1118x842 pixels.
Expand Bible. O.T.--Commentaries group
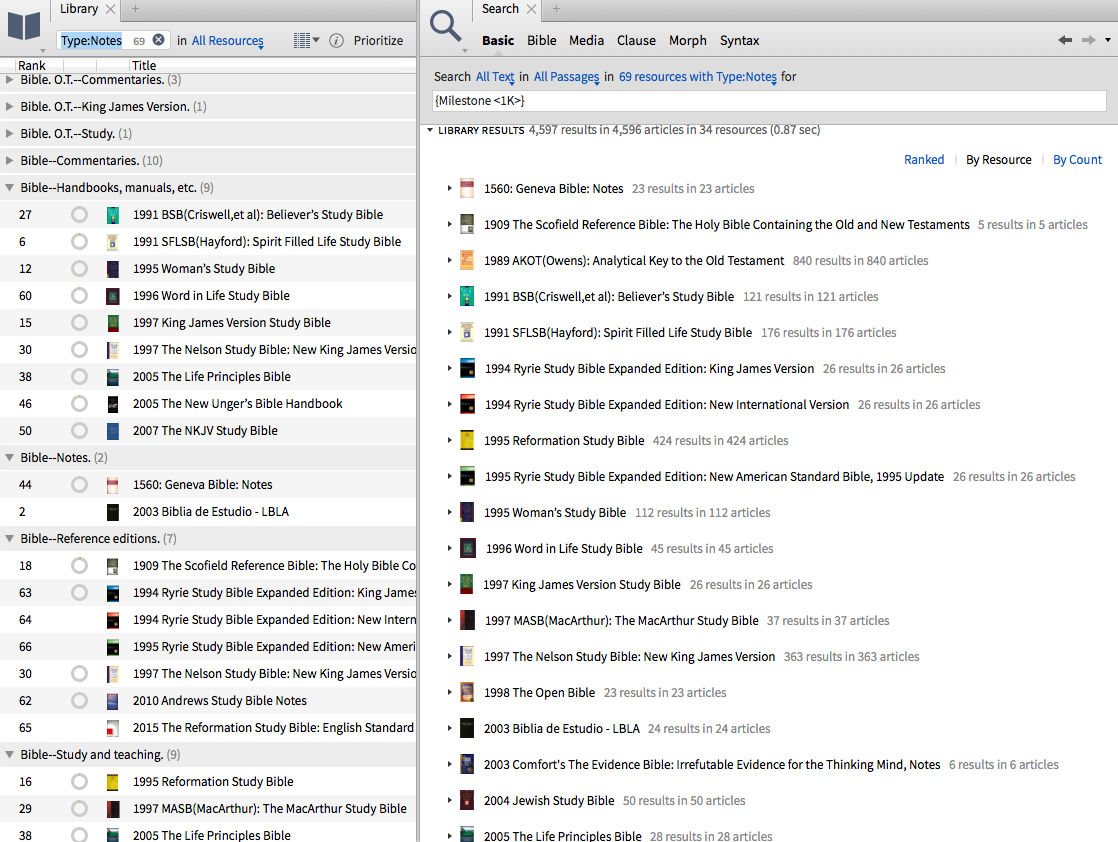(9, 80)
